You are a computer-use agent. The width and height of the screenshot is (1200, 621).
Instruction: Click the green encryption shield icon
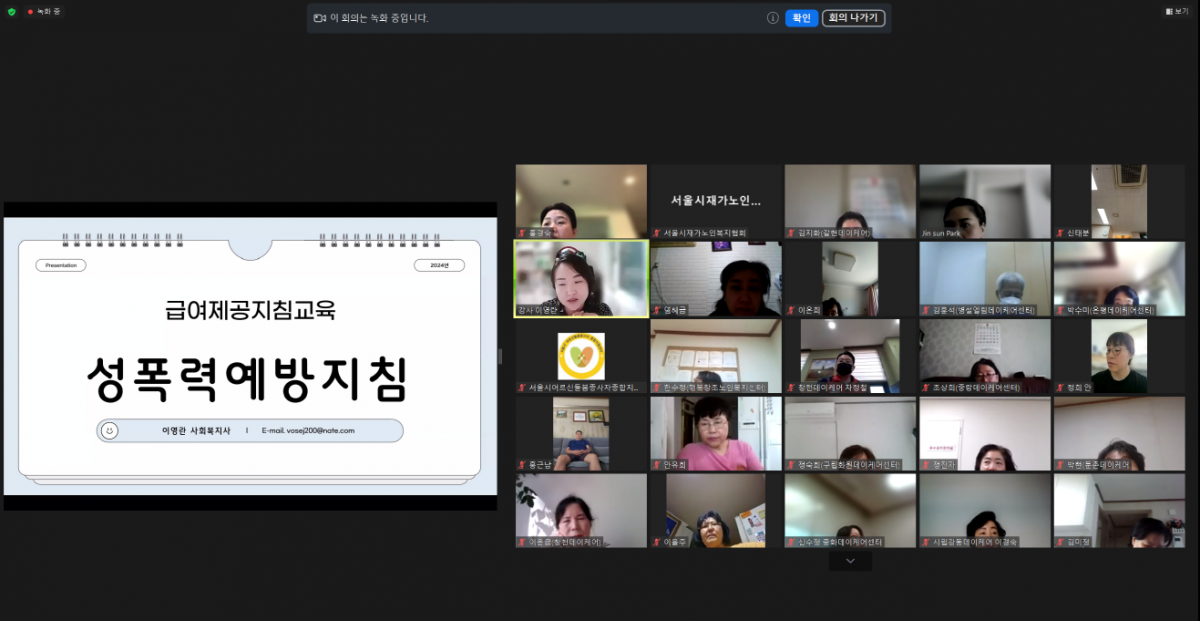coord(12,12)
